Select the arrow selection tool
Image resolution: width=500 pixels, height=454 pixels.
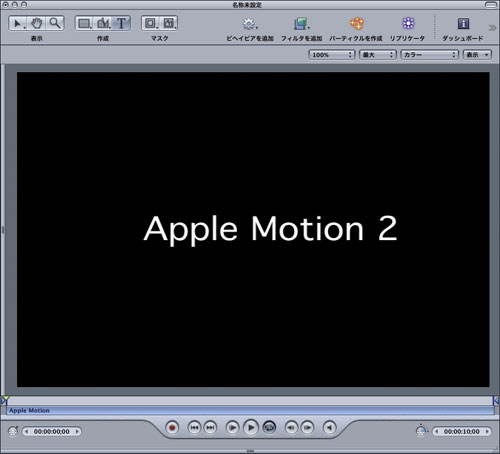18,23
